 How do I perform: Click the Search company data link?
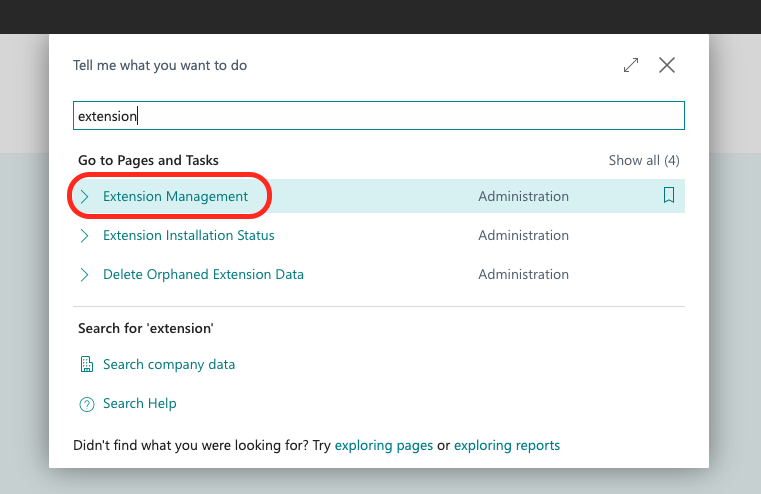tap(169, 365)
